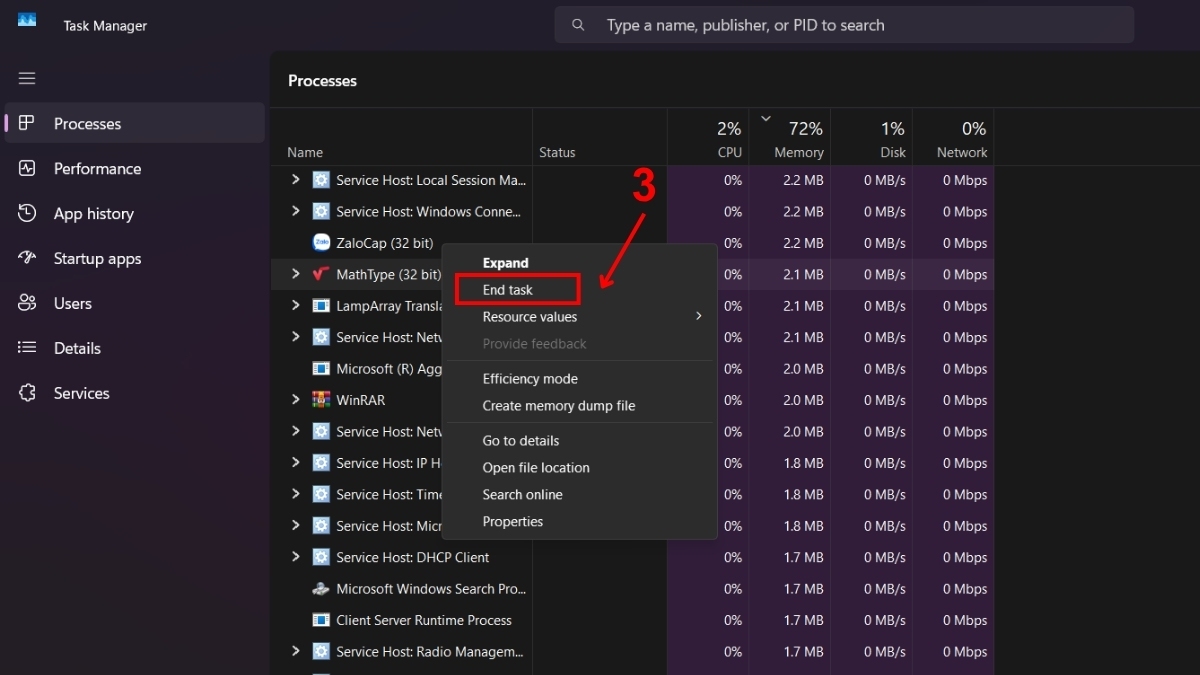Switch to the Performance page
1200x675 pixels.
point(135,168)
